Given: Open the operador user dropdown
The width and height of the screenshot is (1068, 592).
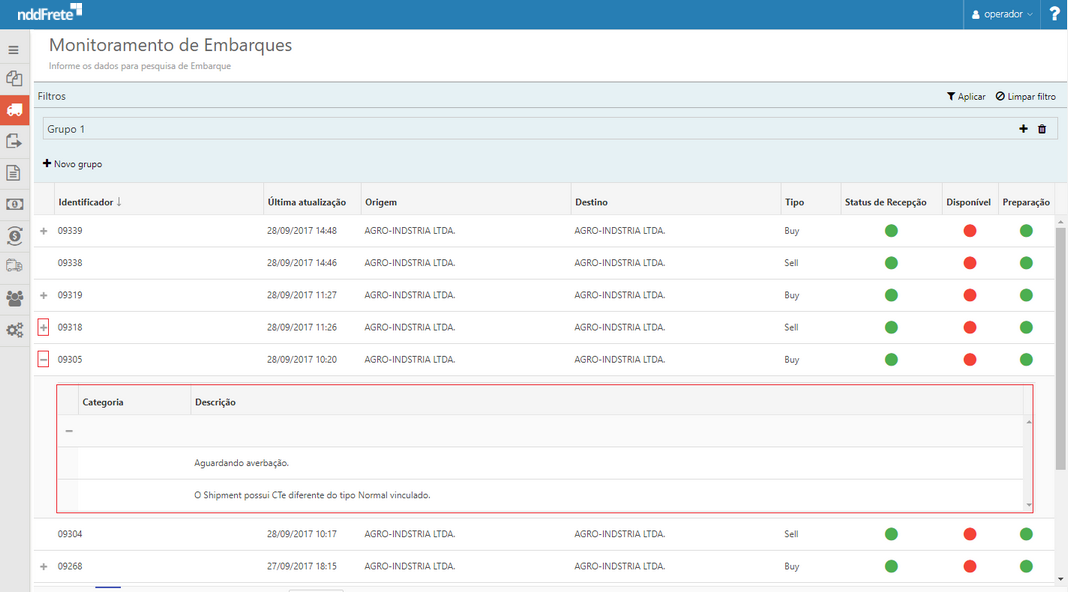Looking at the screenshot, I should (x=1002, y=14).
